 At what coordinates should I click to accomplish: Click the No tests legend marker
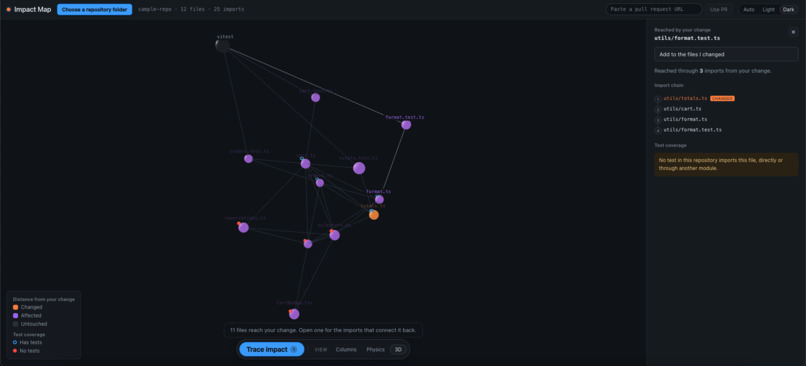(15, 351)
